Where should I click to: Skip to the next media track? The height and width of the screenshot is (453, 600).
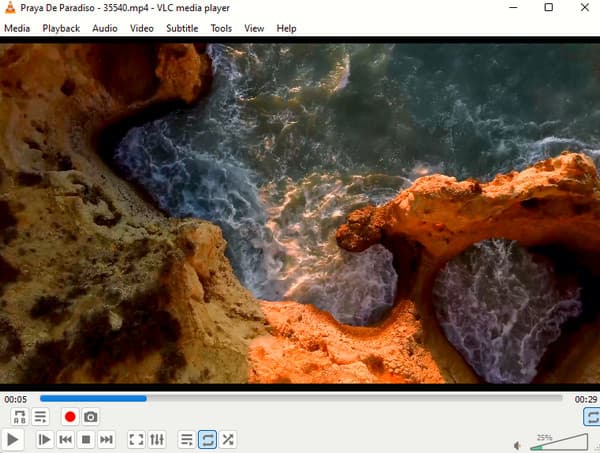(x=106, y=440)
